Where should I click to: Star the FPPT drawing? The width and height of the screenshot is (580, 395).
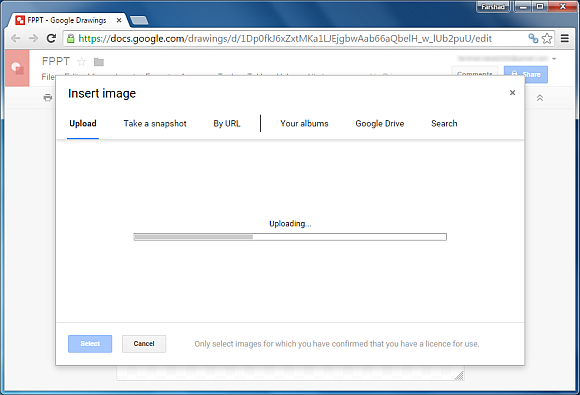pyautogui.click(x=81, y=61)
